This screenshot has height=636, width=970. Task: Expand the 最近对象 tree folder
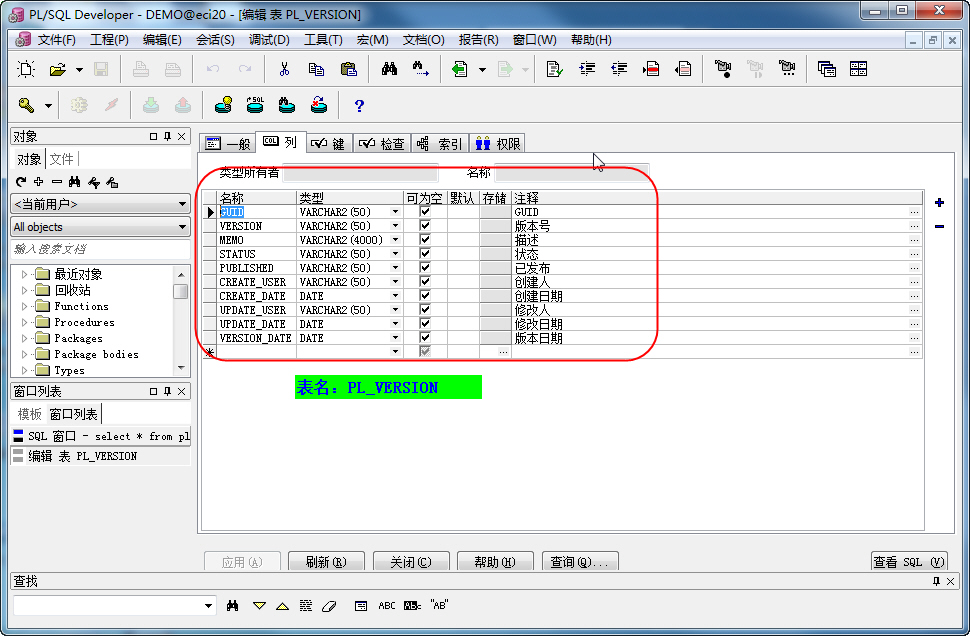click(x=24, y=274)
